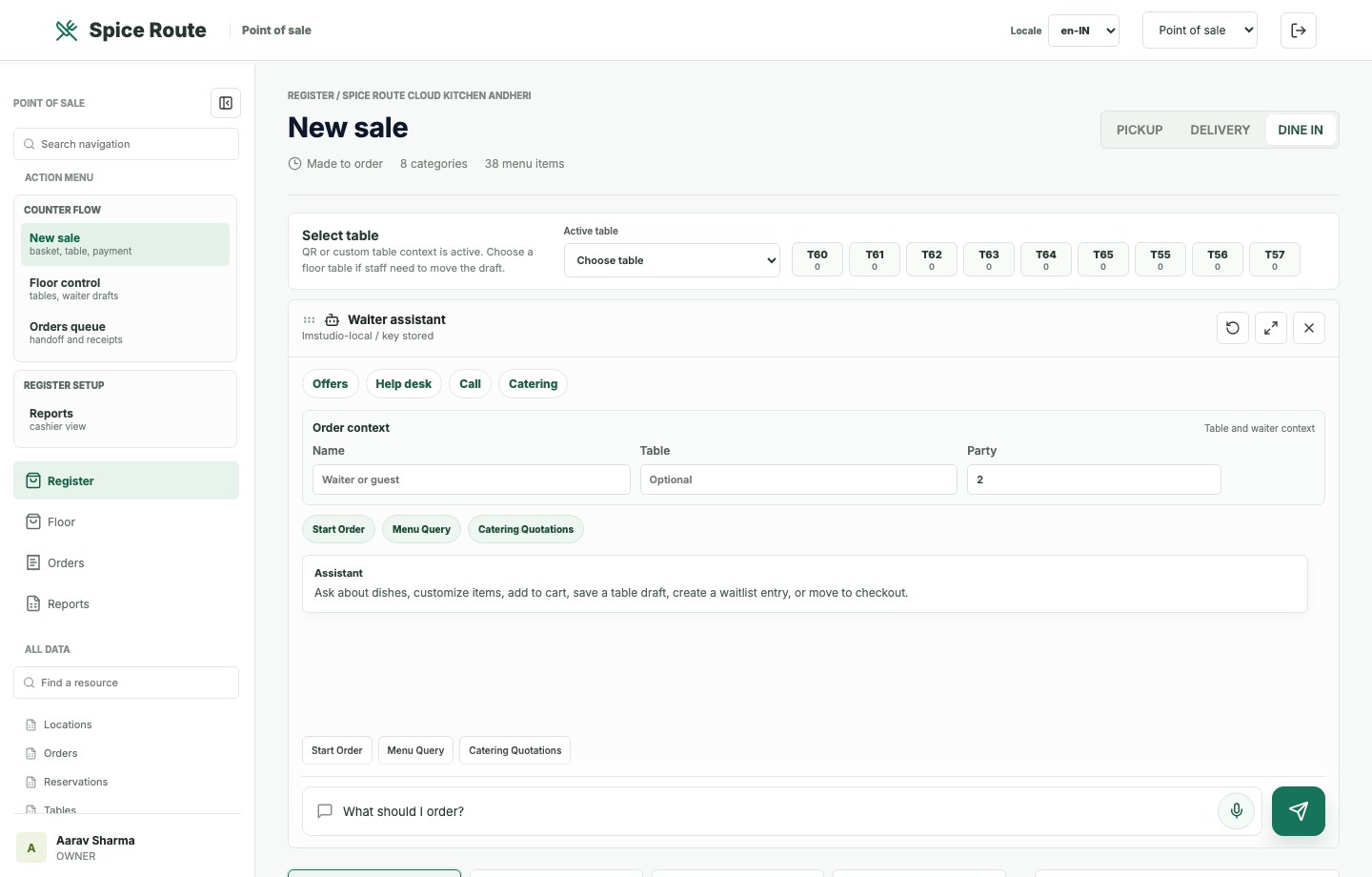Focus the Table optional field

(x=798, y=479)
